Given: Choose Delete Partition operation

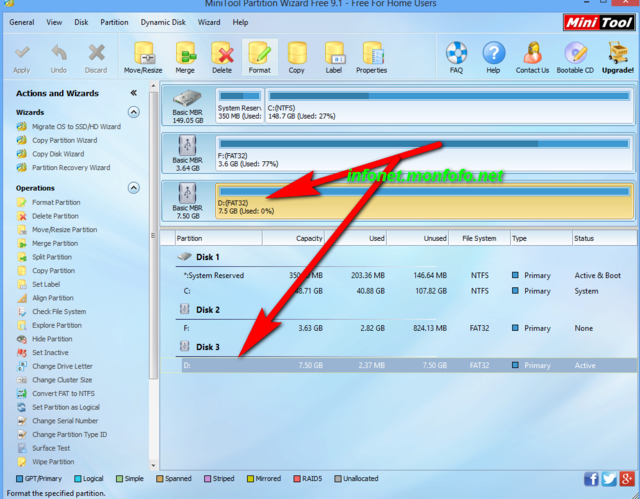Looking at the screenshot, I should click(55, 216).
